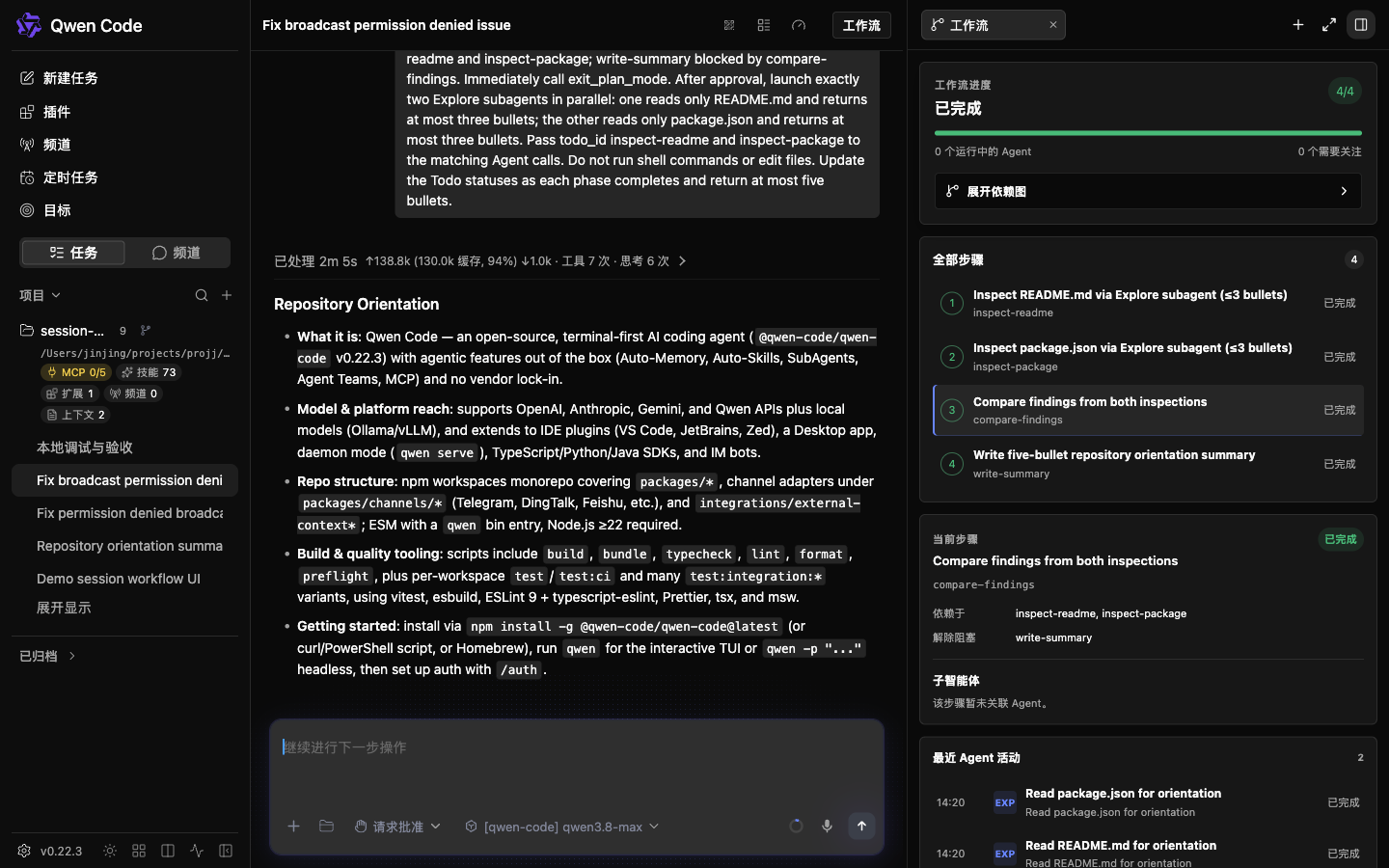The height and width of the screenshot is (868, 1389).
Task: Switch to the 任务 tab
Action: pyautogui.click(x=73, y=253)
